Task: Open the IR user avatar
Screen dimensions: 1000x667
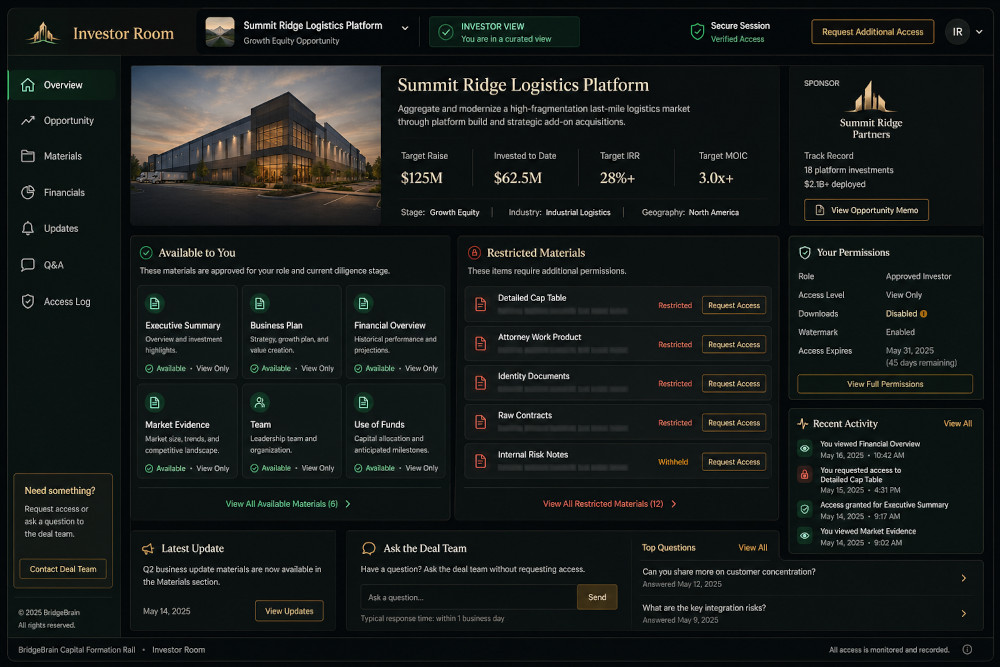Action: [957, 32]
